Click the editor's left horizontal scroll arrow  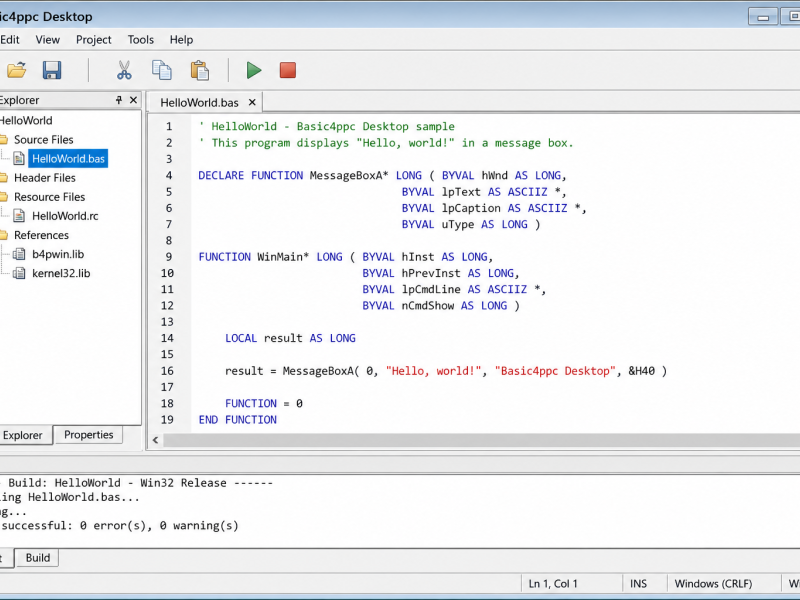[x=155, y=440]
